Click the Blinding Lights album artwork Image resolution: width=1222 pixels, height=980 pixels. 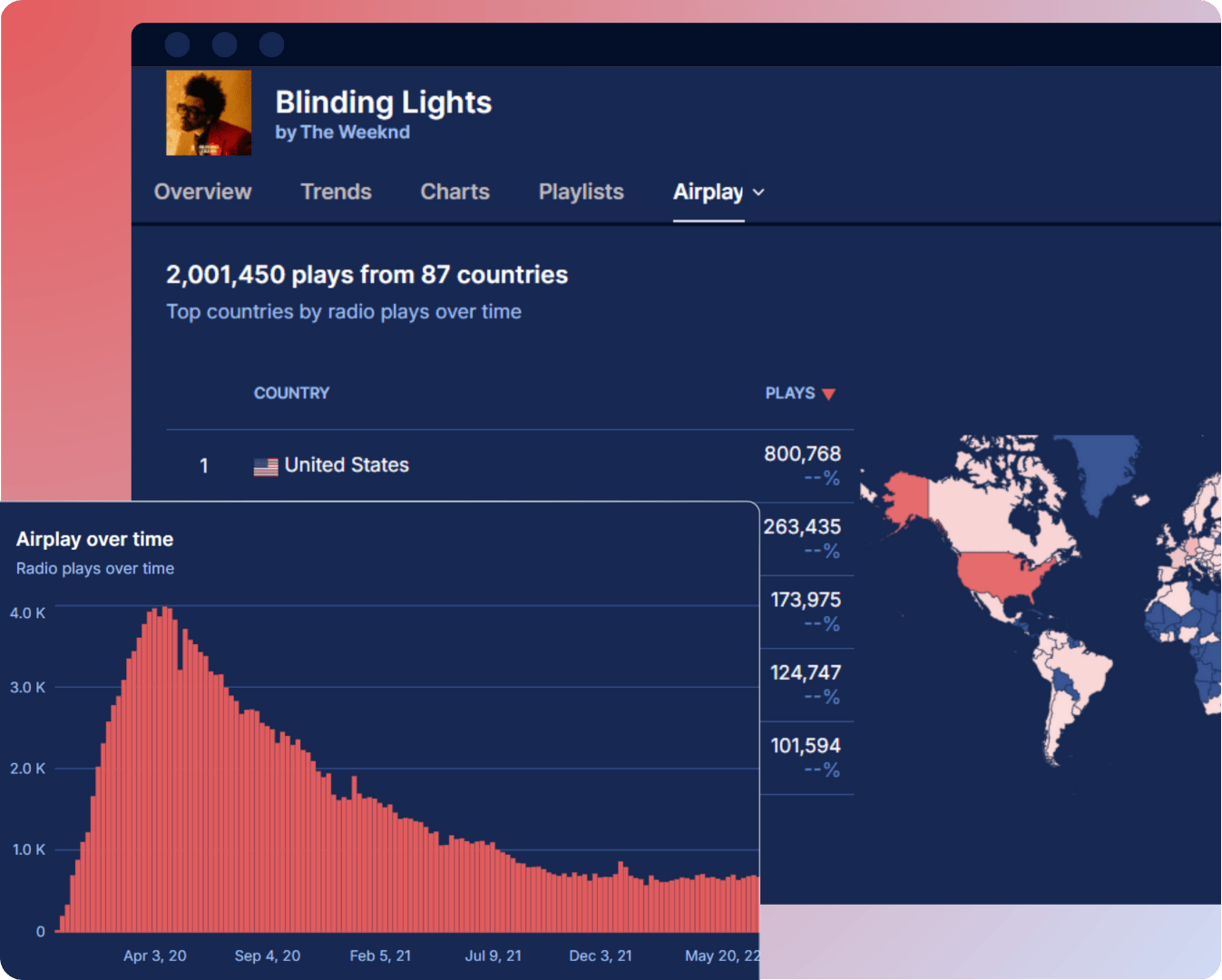tap(208, 113)
